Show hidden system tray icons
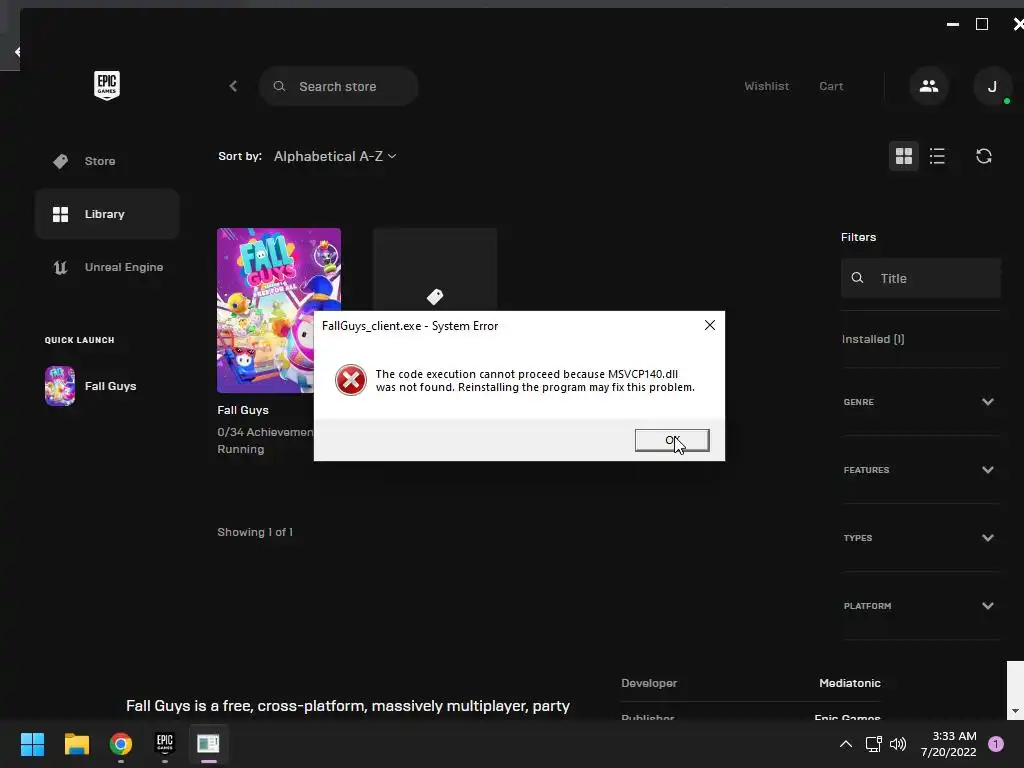 coord(846,744)
